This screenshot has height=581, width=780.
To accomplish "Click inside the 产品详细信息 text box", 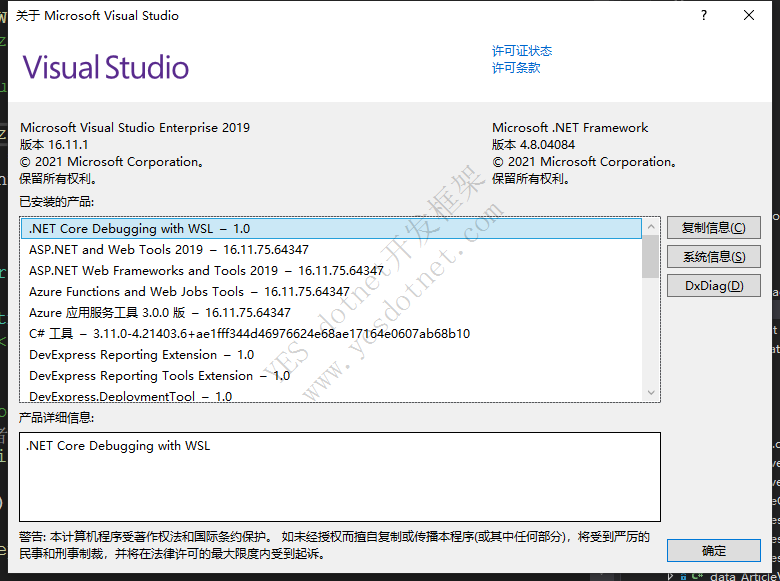I will [x=340, y=477].
